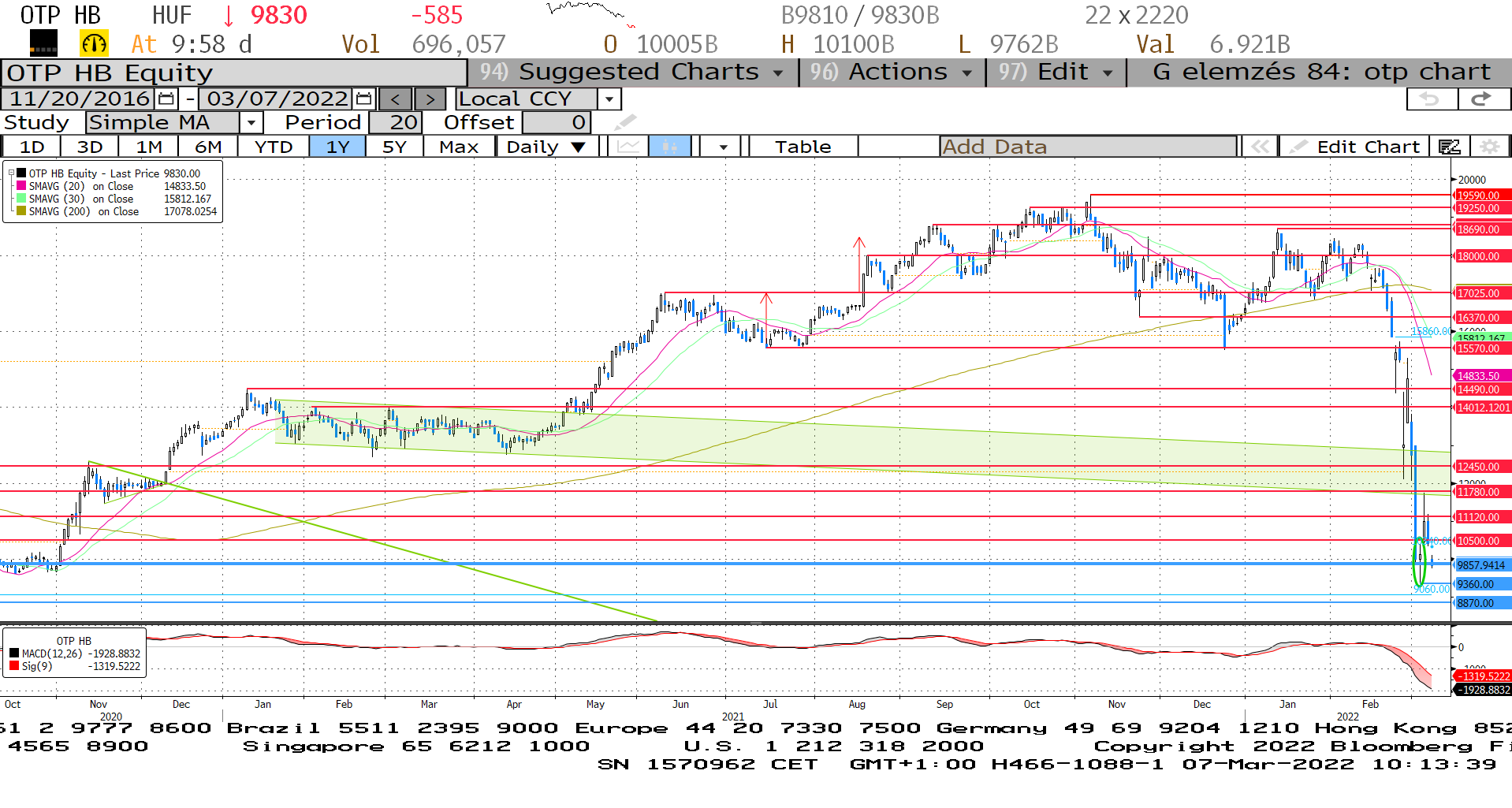Select the YTD range tab
This screenshot has width=1512, height=808.
click(274, 147)
